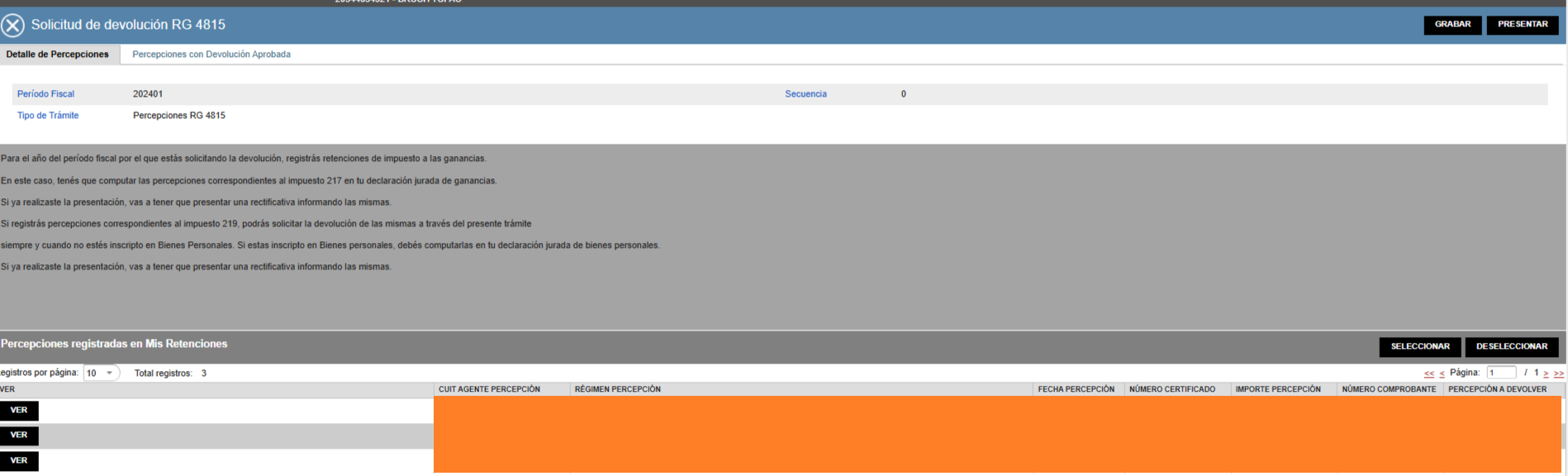This screenshot has height=476, width=1568.
Task: Sort by CUIT AGENTE PERCEPCIÓN column header
Action: [x=489, y=389]
